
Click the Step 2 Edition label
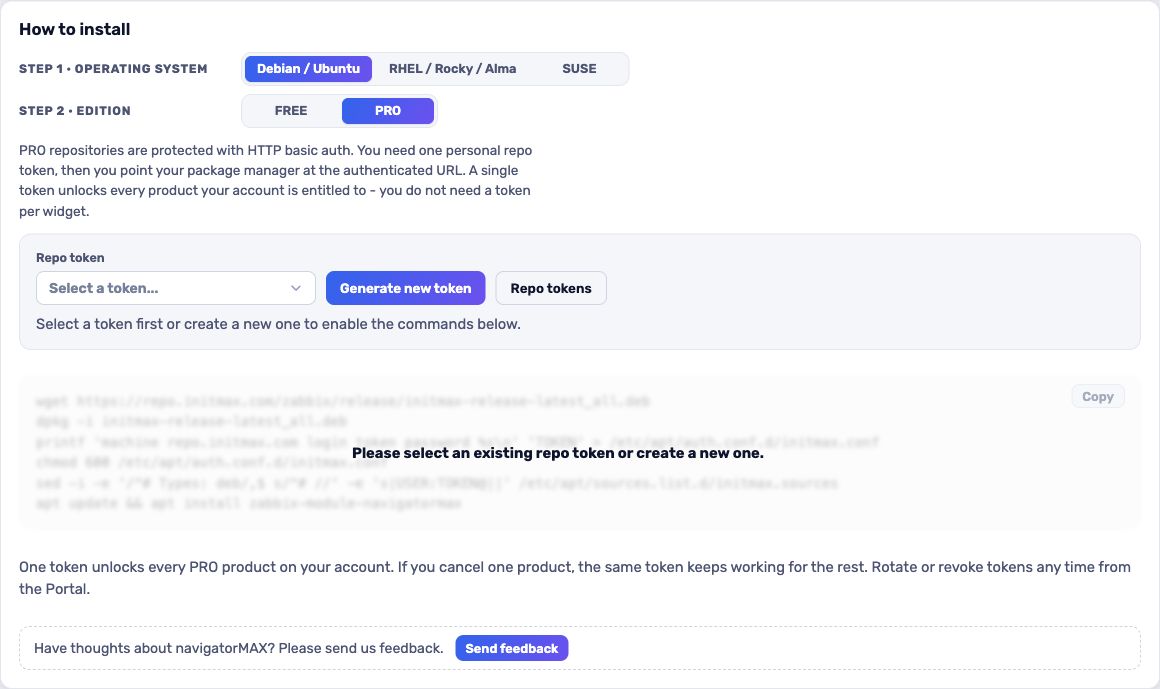pos(75,111)
